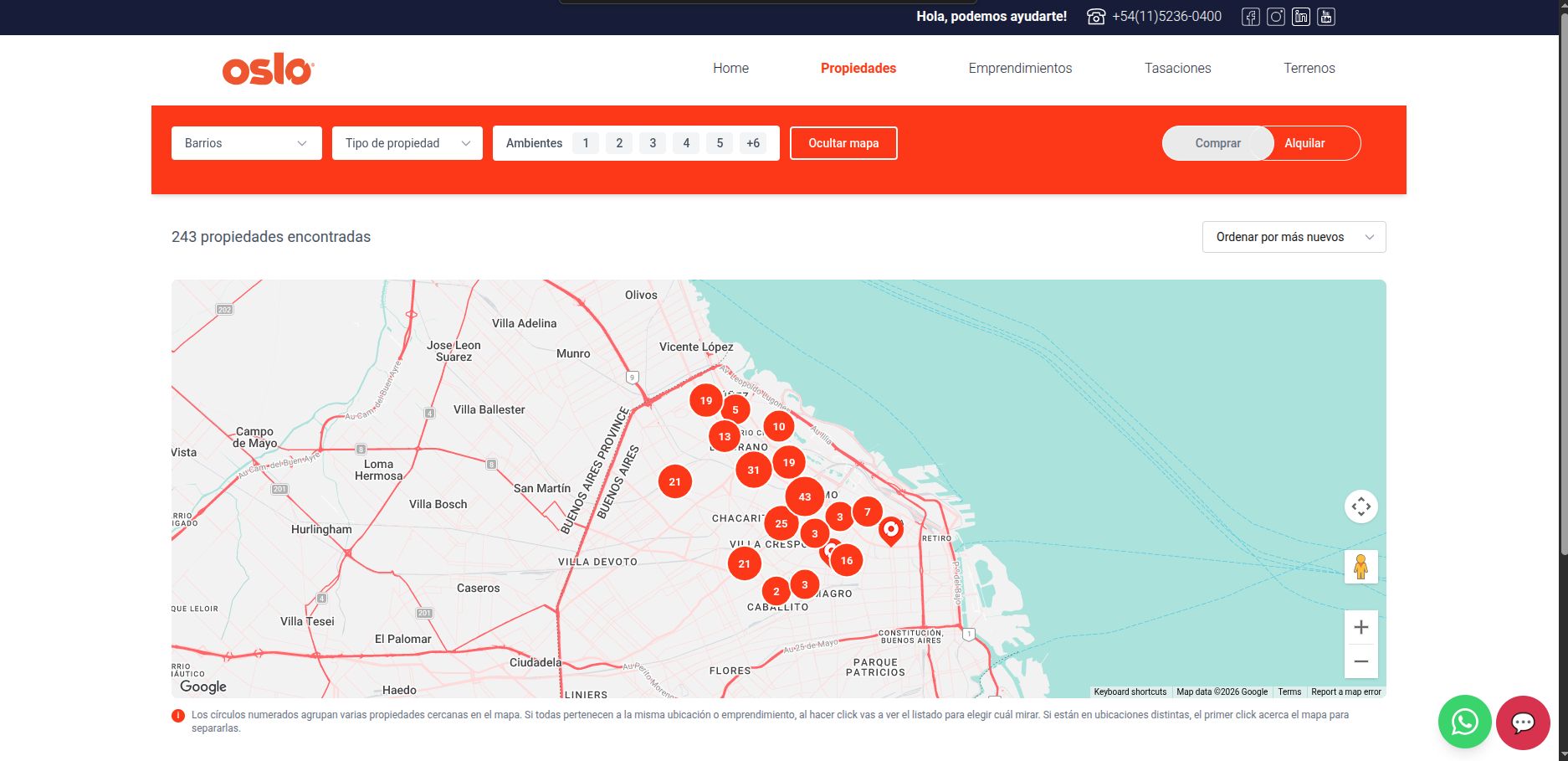Click Report a map error
The image size is (1568, 761).
point(1346,692)
